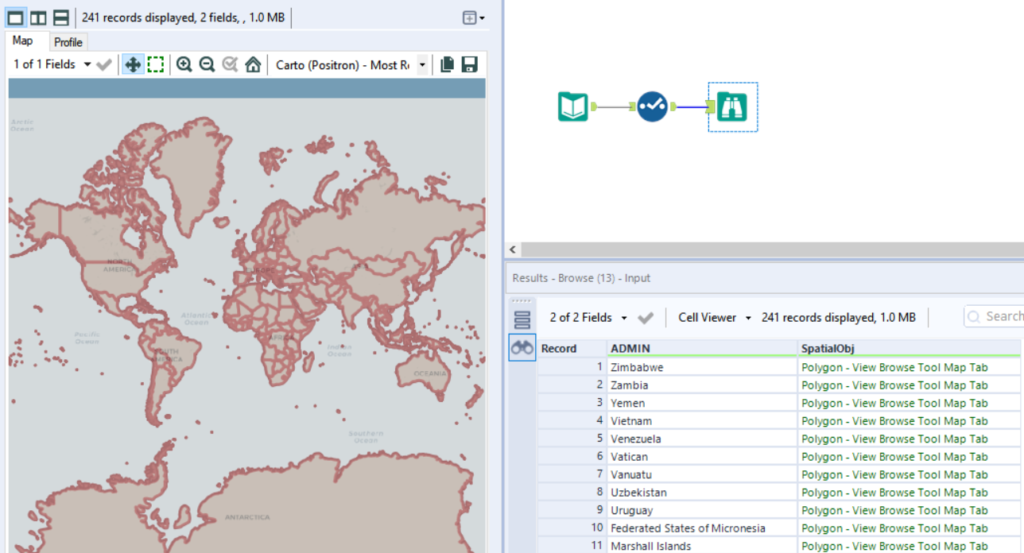Click the results Search field
Viewport: 1024px width, 553px height.
[1000, 316]
